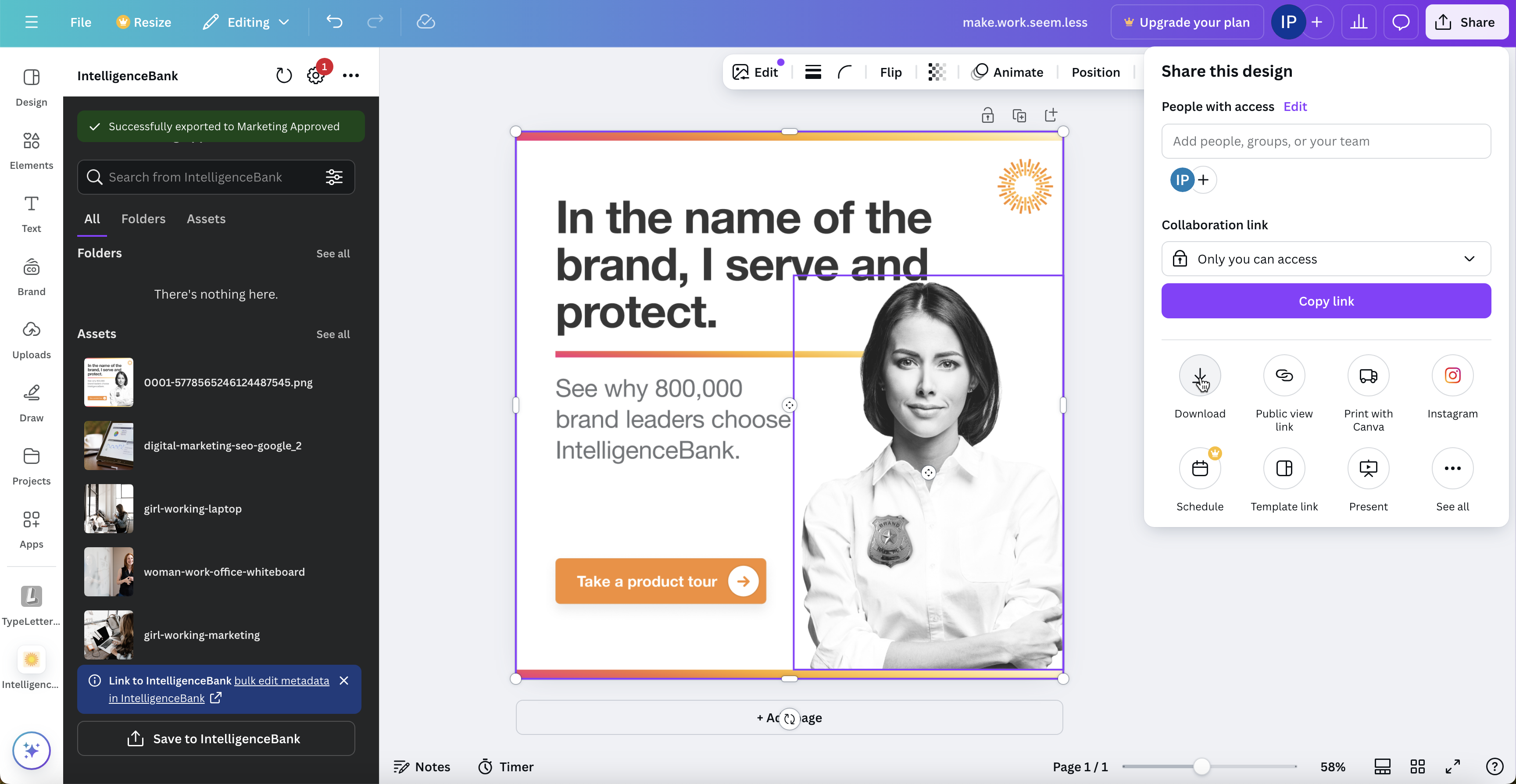Open the Instagram share option
The image size is (1516, 784).
pos(1452,376)
